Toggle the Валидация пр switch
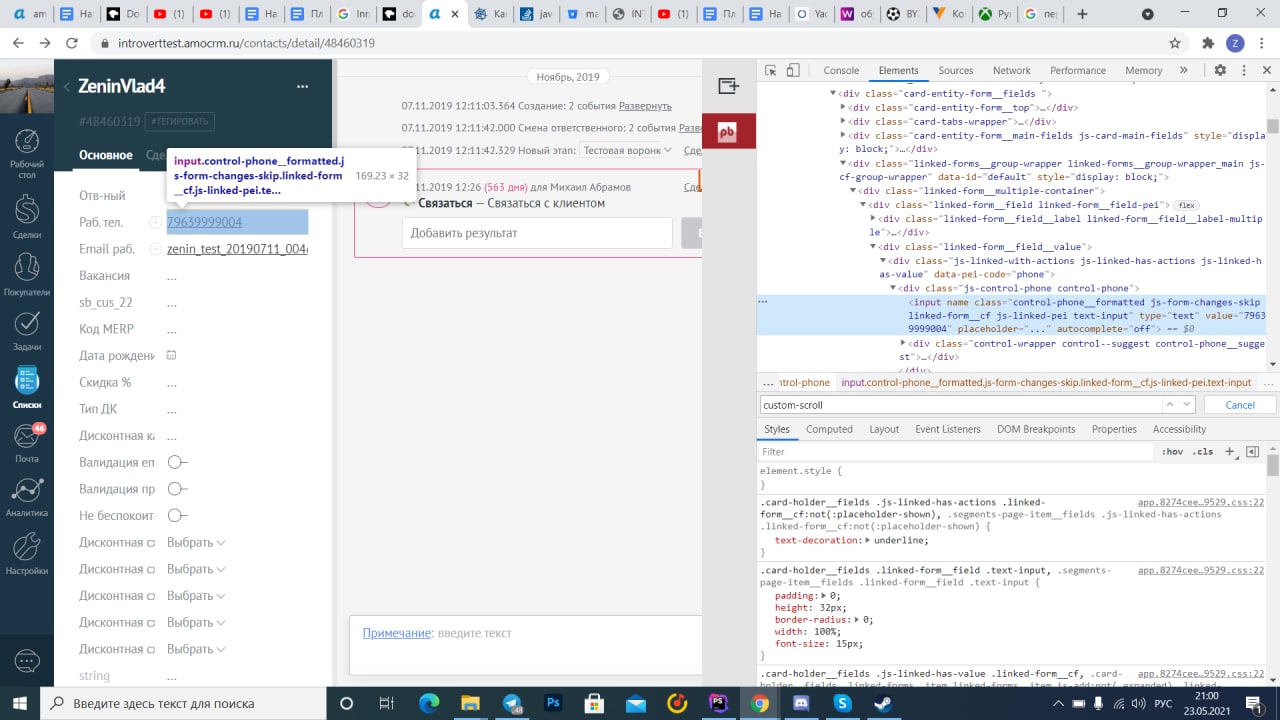The height and width of the screenshot is (720, 1280). pos(177,489)
